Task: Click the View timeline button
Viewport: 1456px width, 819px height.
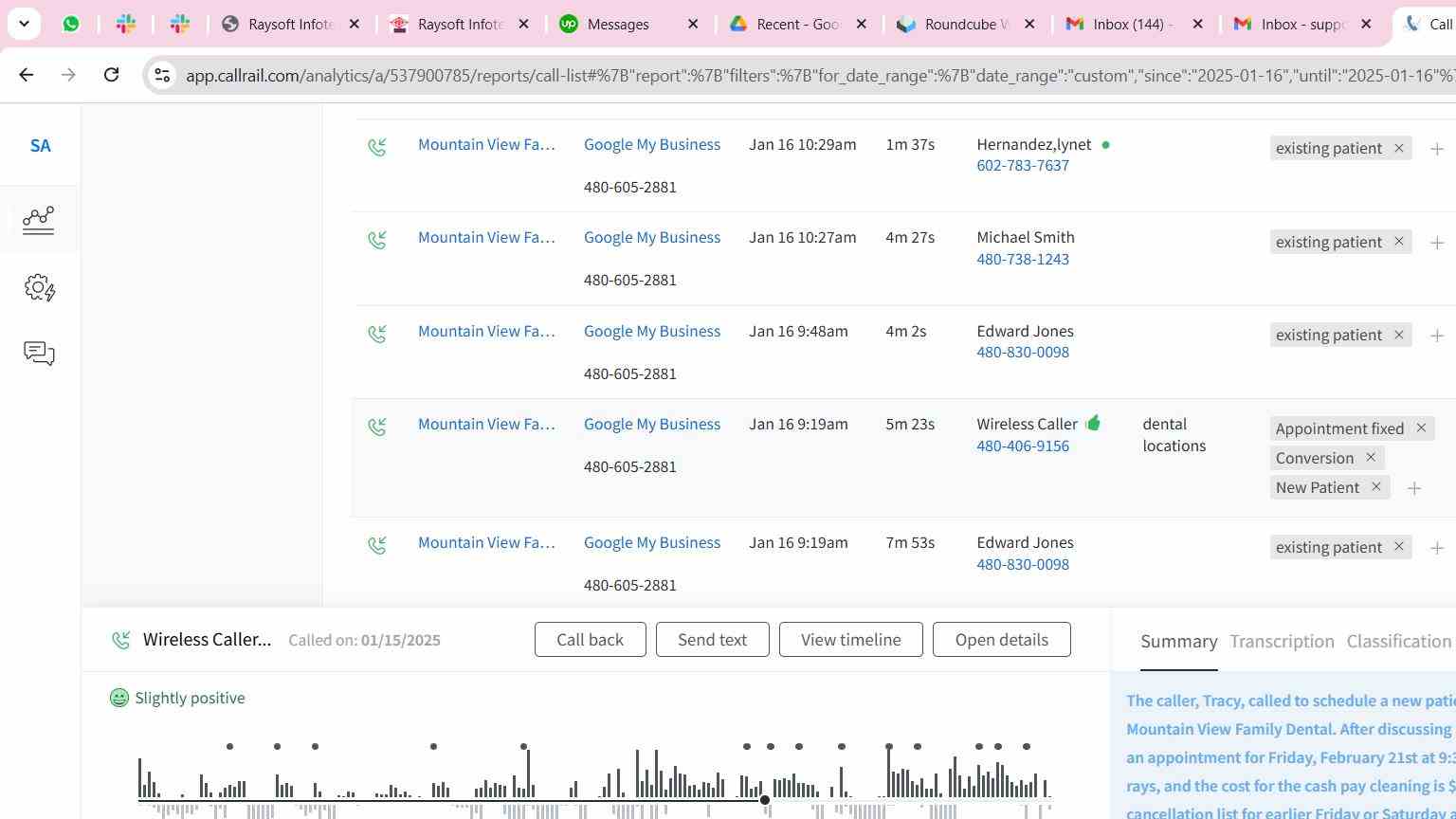Action: pyautogui.click(x=851, y=640)
